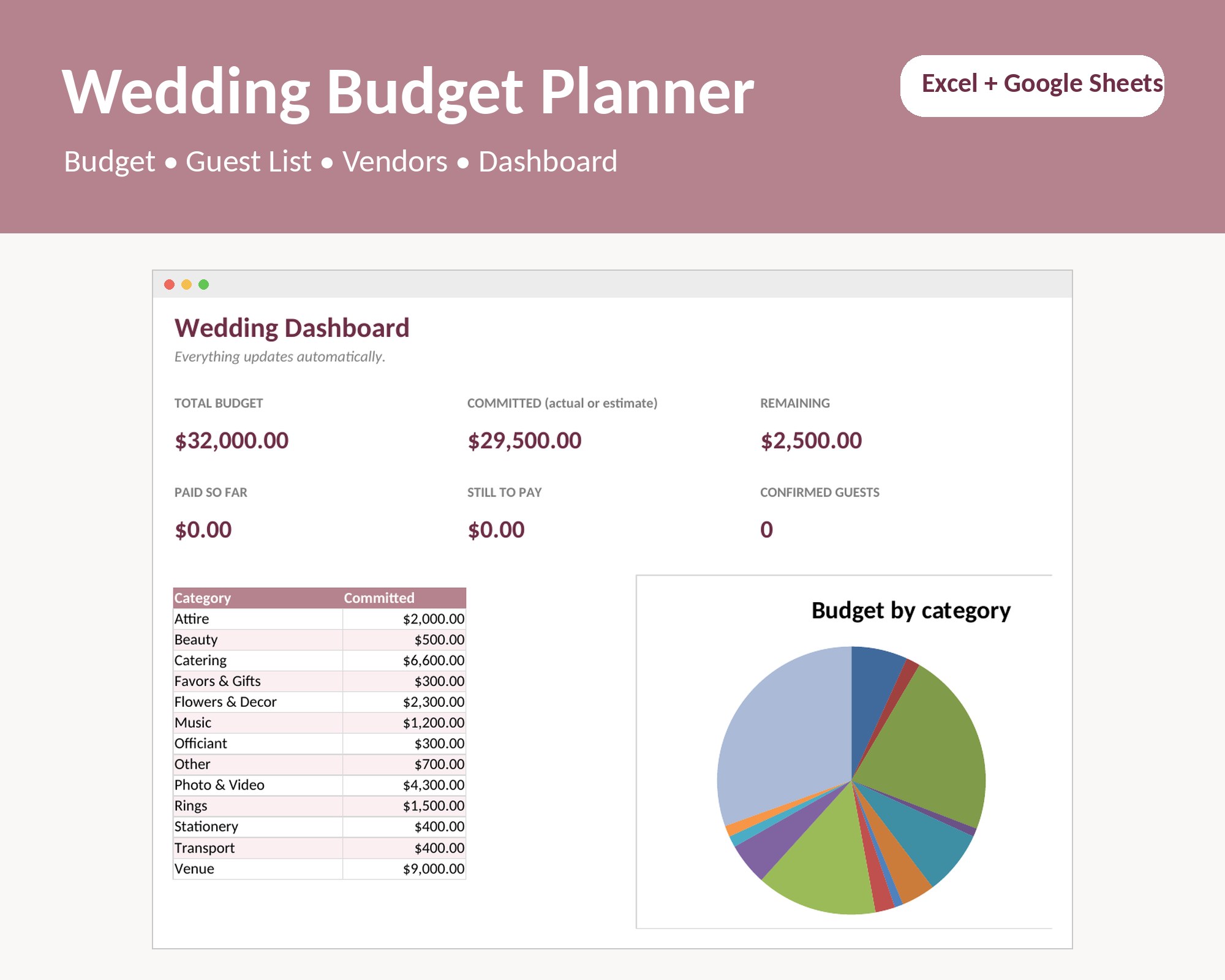Click the Catering category cell
Viewport: 1225px width, 980px height.
point(258,660)
